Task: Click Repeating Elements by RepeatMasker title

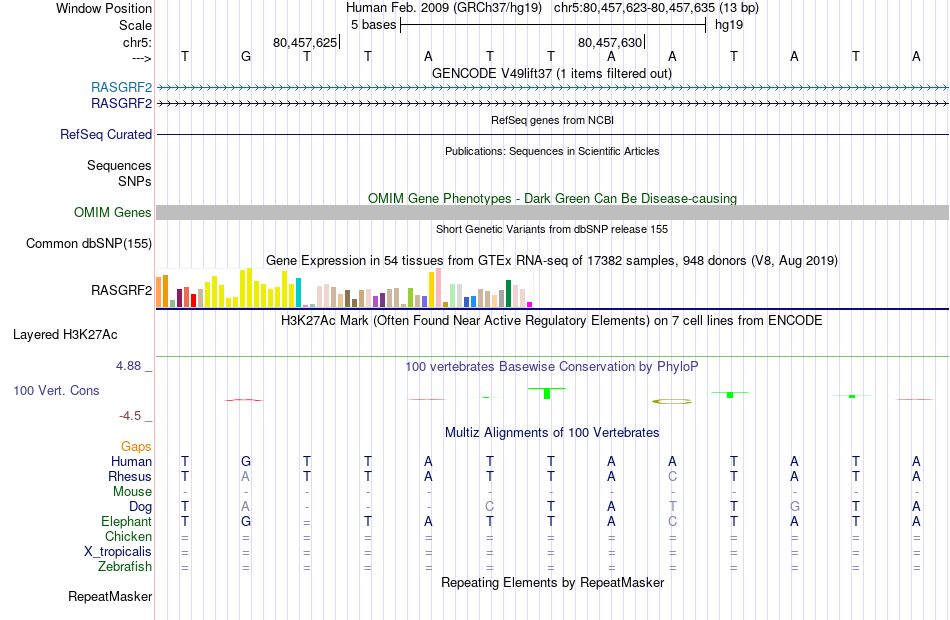Action: coord(552,582)
